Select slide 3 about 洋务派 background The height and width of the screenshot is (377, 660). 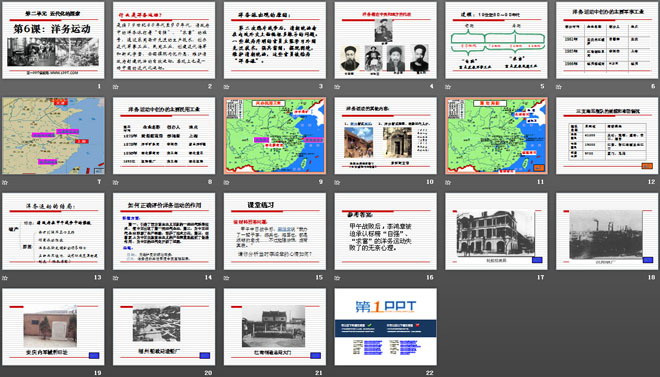point(274,40)
